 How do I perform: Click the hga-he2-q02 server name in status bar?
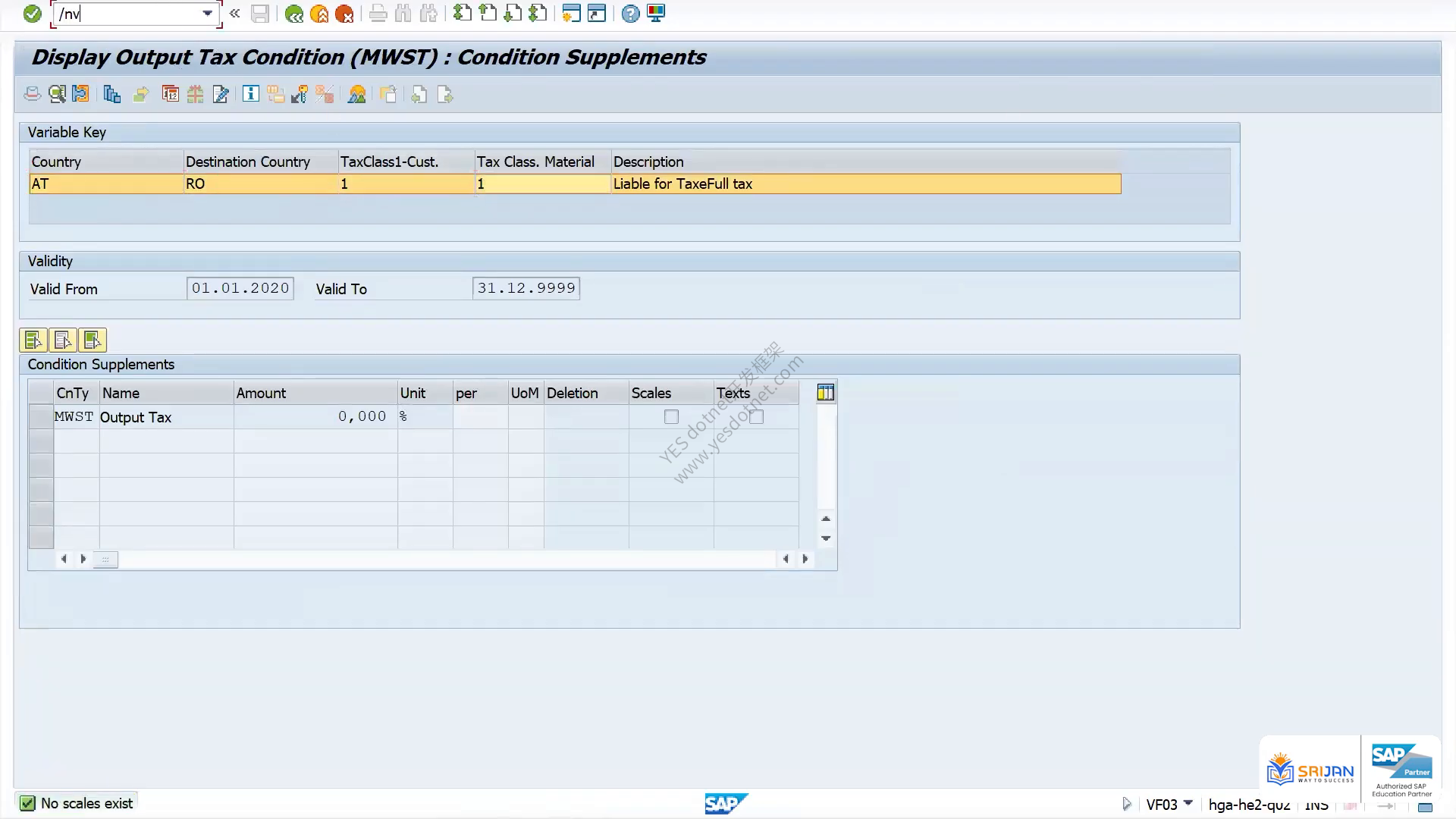(x=1249, y=805)
